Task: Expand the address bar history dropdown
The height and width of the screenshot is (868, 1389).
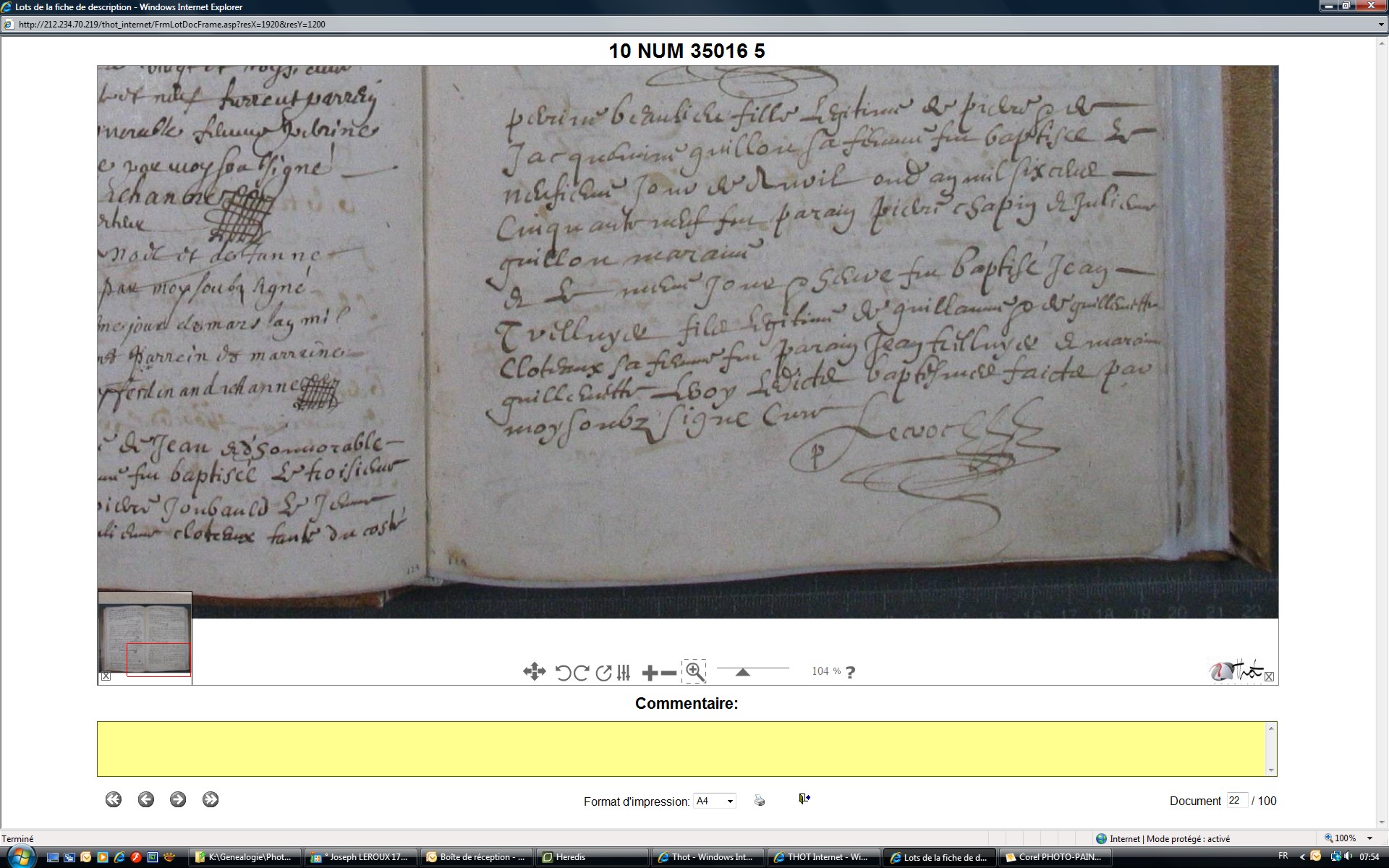Action: point(1381,25)
